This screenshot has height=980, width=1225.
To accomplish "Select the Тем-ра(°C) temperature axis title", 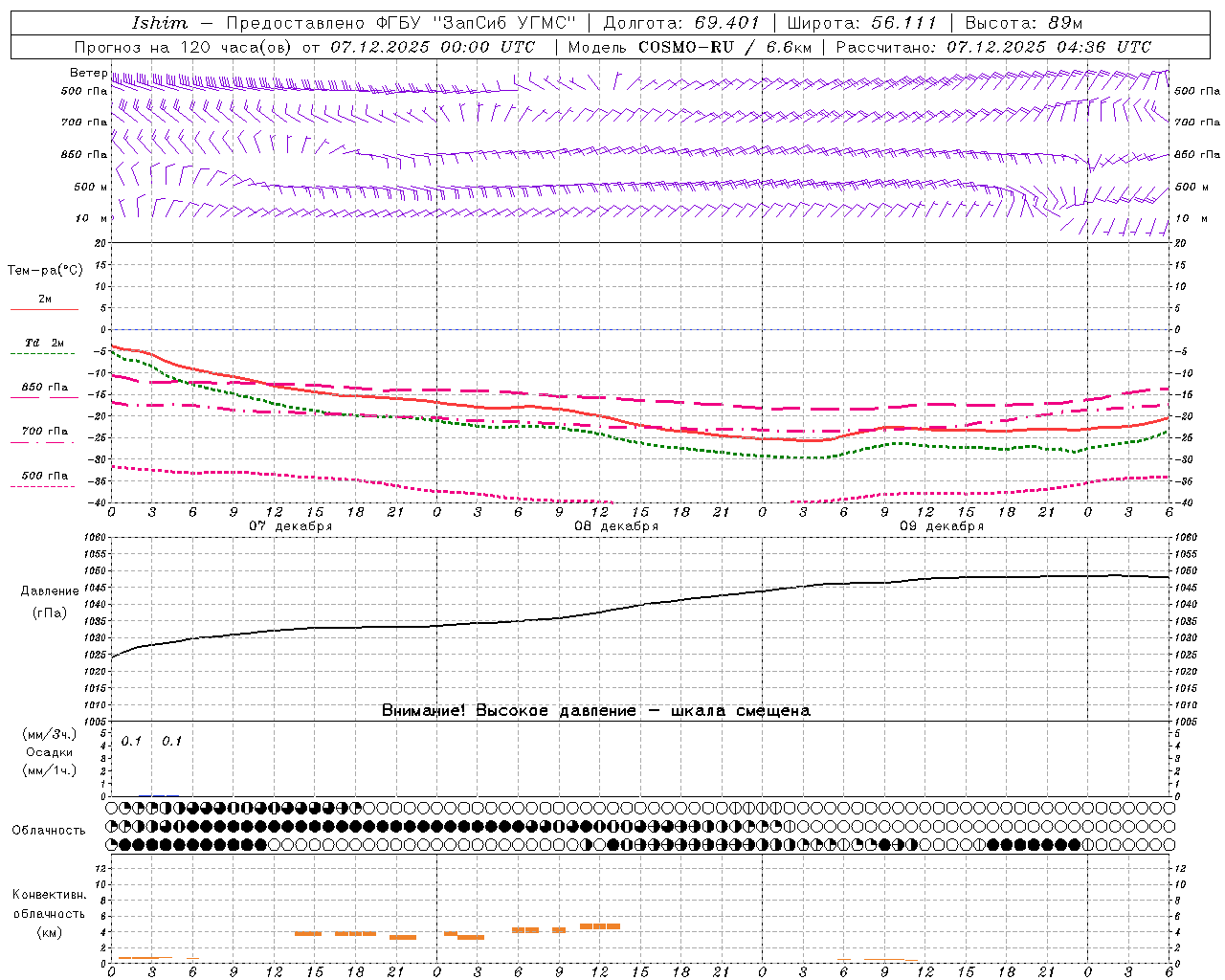I will [45, 271].
